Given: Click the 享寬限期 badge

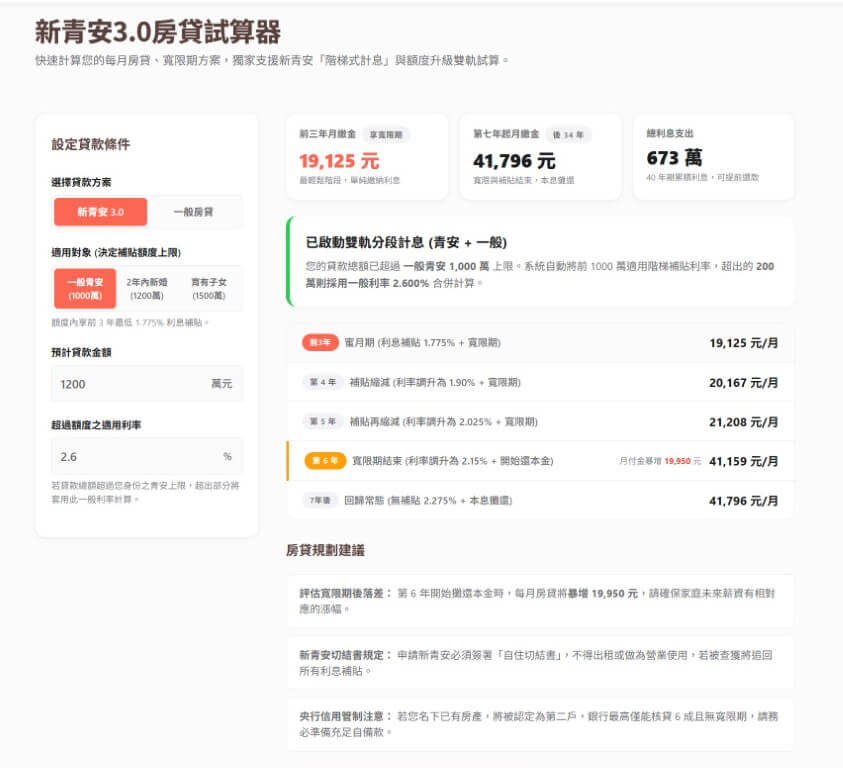Looking at the screenshot, I should 386,134.
